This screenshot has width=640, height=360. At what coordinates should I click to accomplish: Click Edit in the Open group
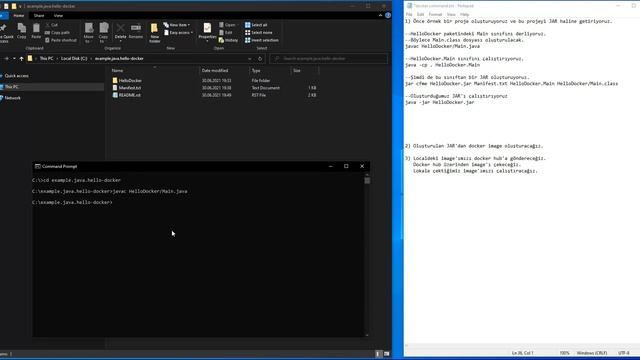226,33
